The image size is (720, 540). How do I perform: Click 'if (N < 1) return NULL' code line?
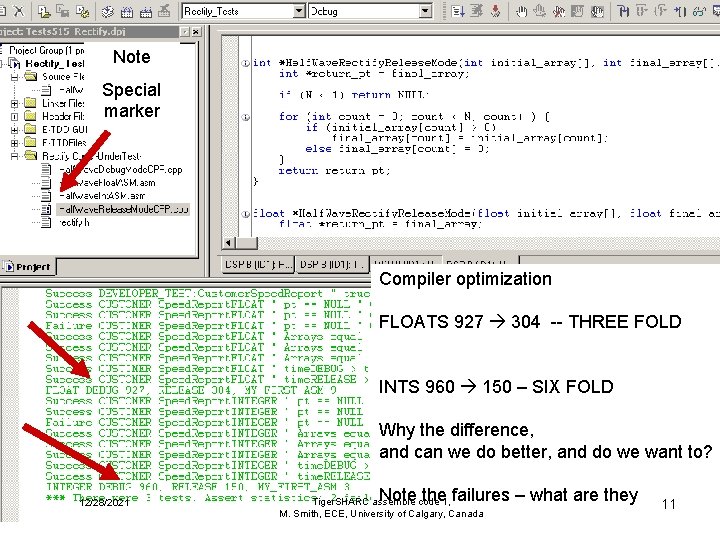(354, 95)
